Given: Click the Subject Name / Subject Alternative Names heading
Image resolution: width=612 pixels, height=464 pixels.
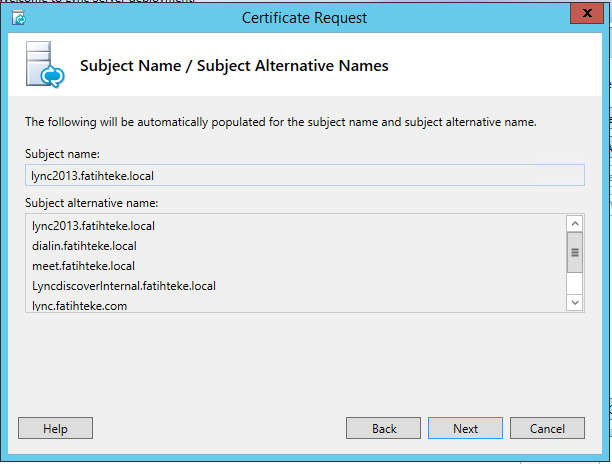Looking at the screenshot, I should coord(234,66).
